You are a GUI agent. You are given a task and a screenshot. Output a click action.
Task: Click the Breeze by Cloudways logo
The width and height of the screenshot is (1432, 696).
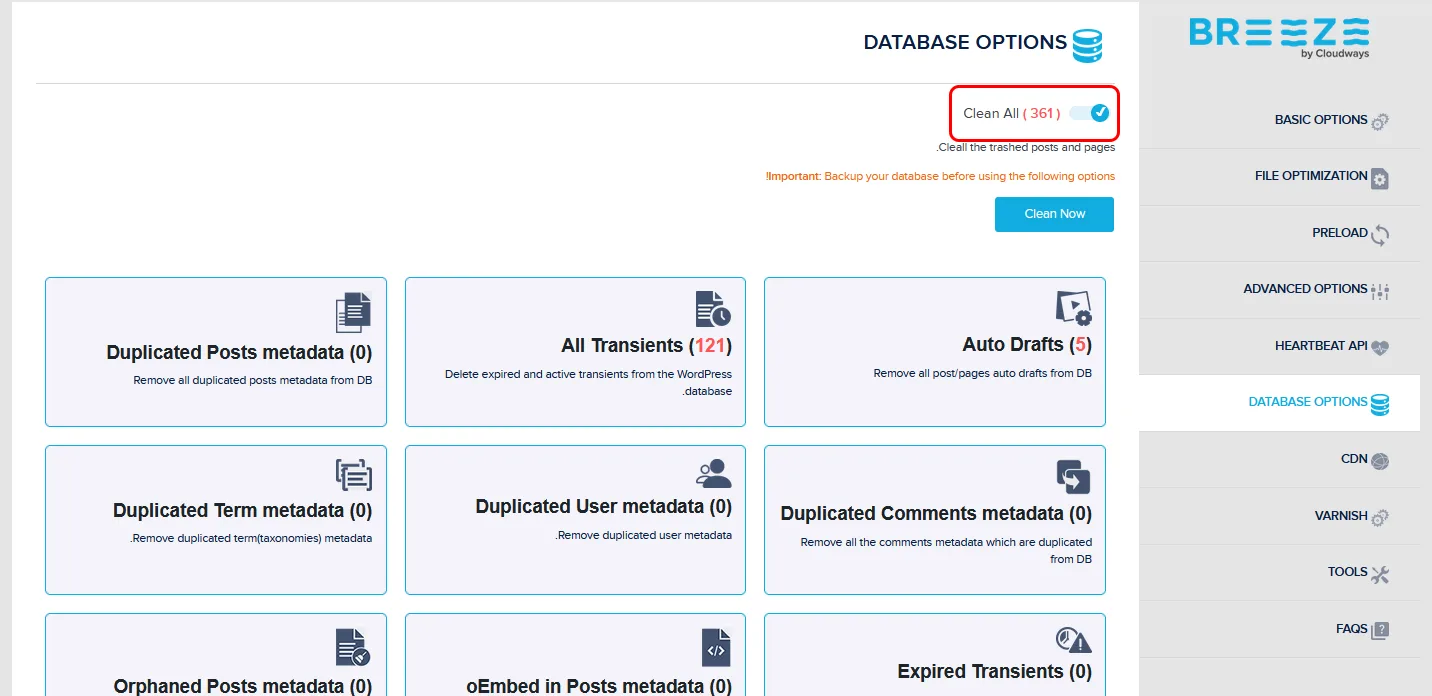tap(1279, 38)
